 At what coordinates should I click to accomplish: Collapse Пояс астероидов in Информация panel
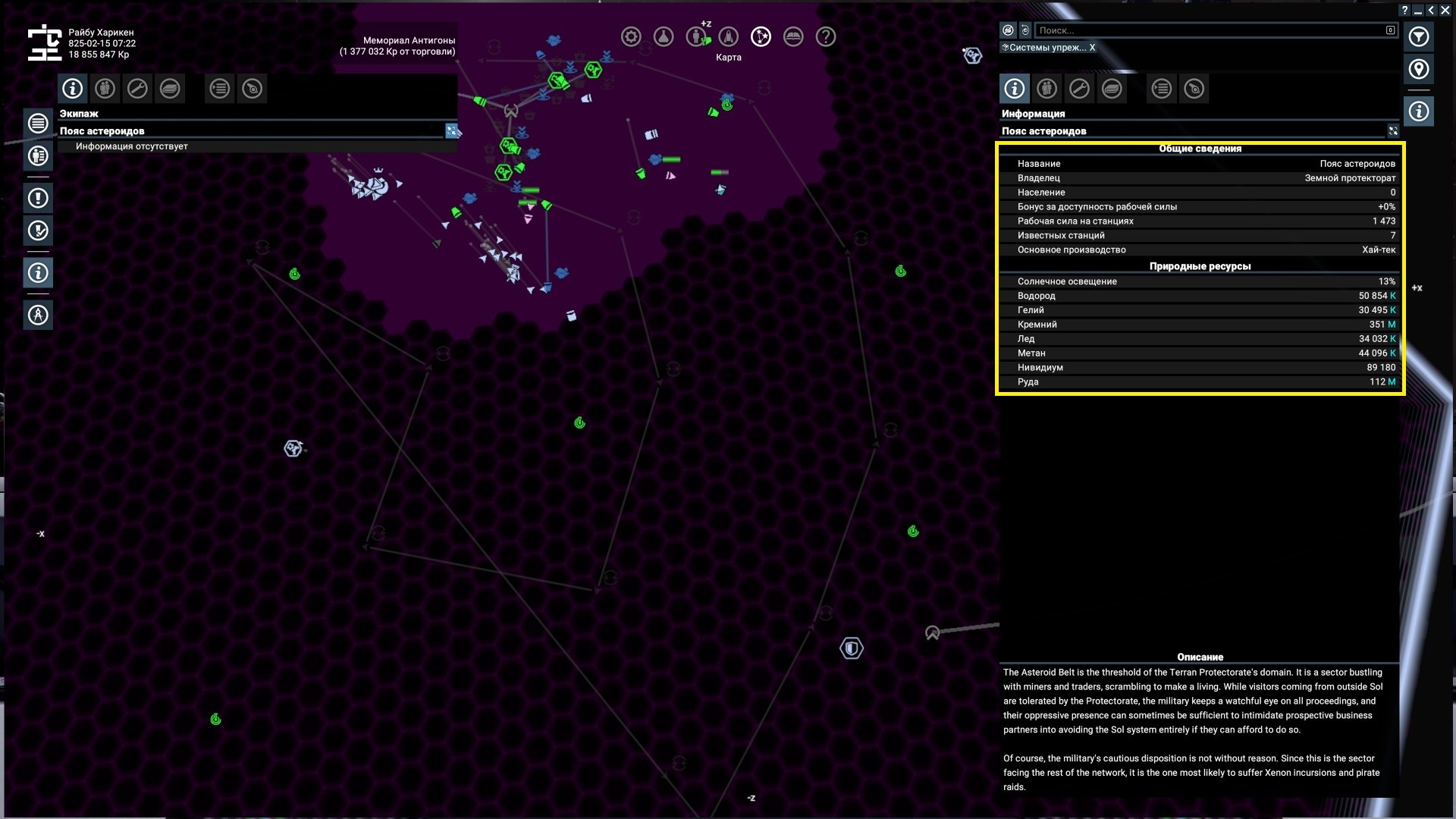tap(1393, 131)
